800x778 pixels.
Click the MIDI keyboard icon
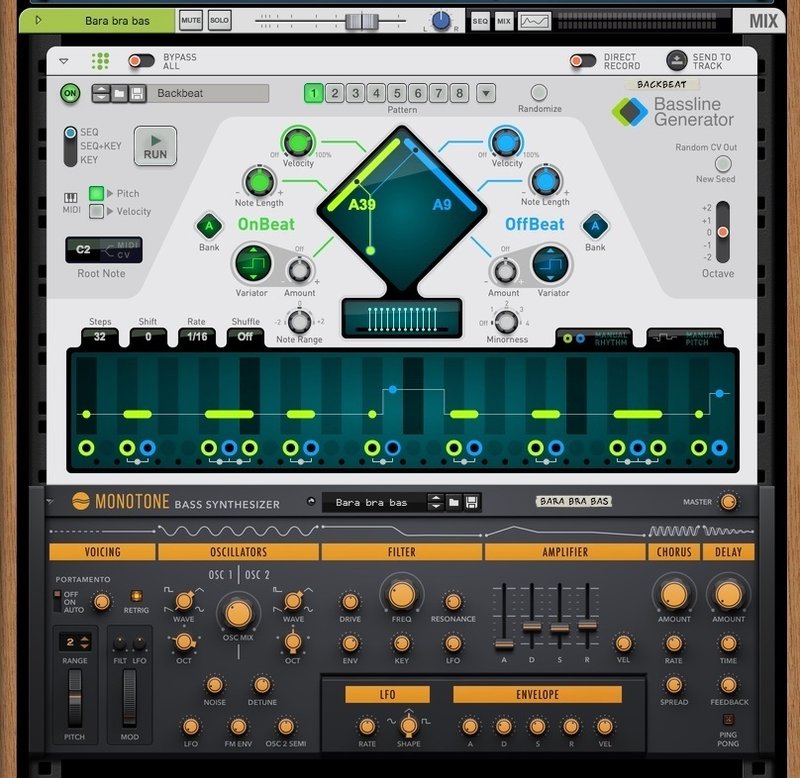70,198
